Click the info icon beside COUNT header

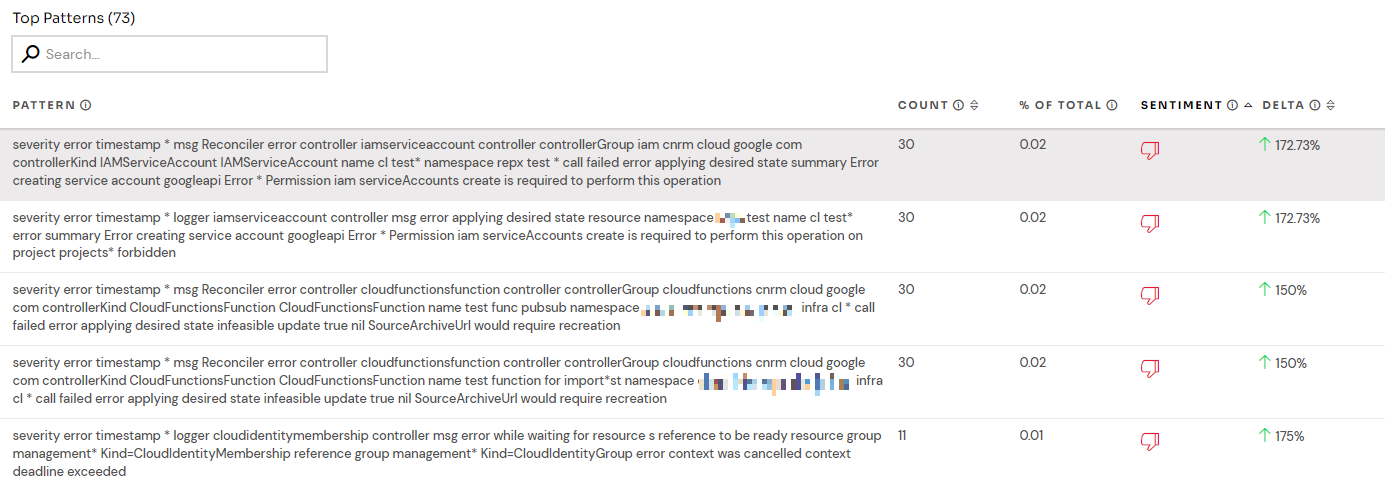coord(959,105)
